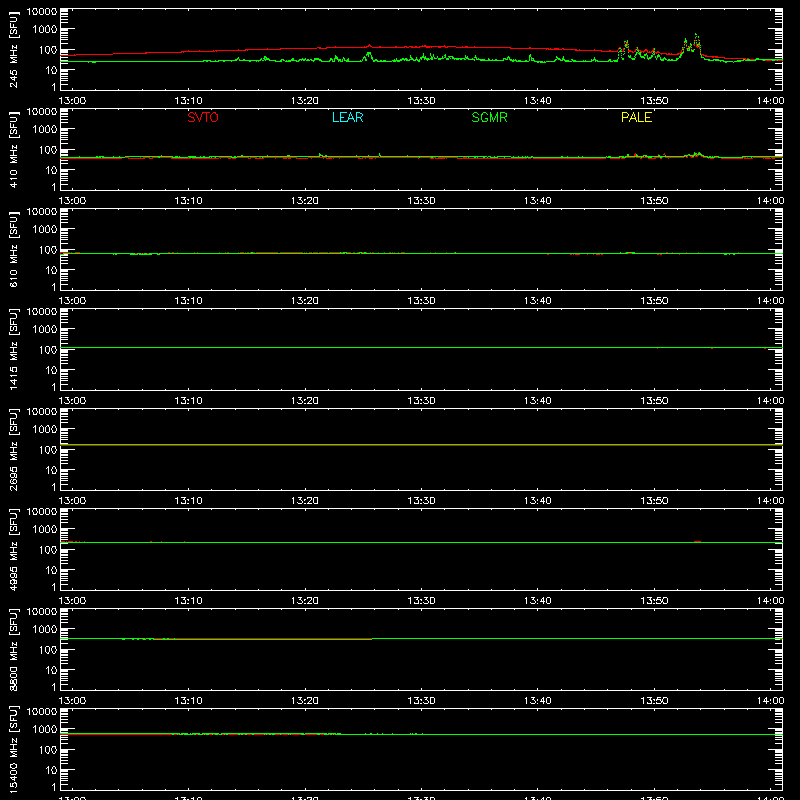Image resolution: width=800 pixels, height=800 pixels.
Task: Click the 245 MHz green spike near 13:25
Action: (369, 54)
